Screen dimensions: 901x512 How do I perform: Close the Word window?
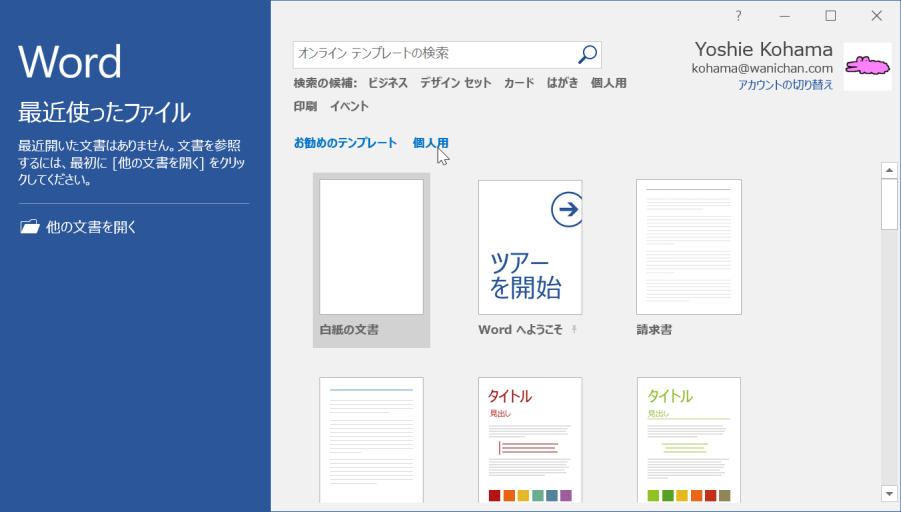876,16
